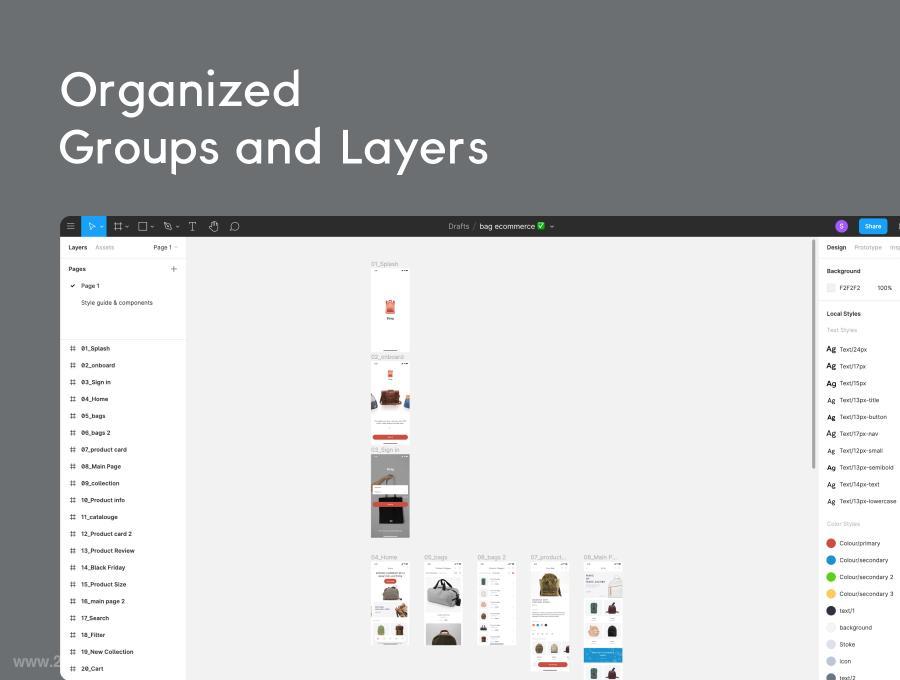Click the blue Share button

(x=872, y=226)
